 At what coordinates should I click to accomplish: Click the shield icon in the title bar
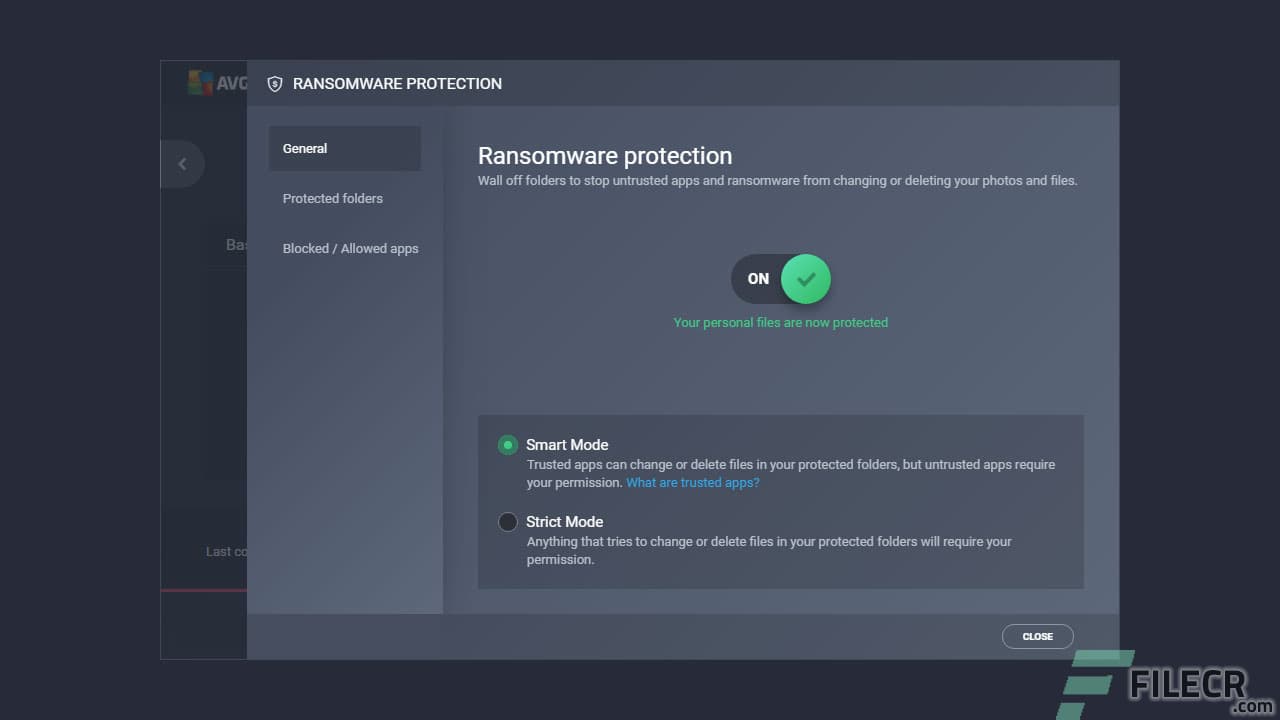coord(275,84)
